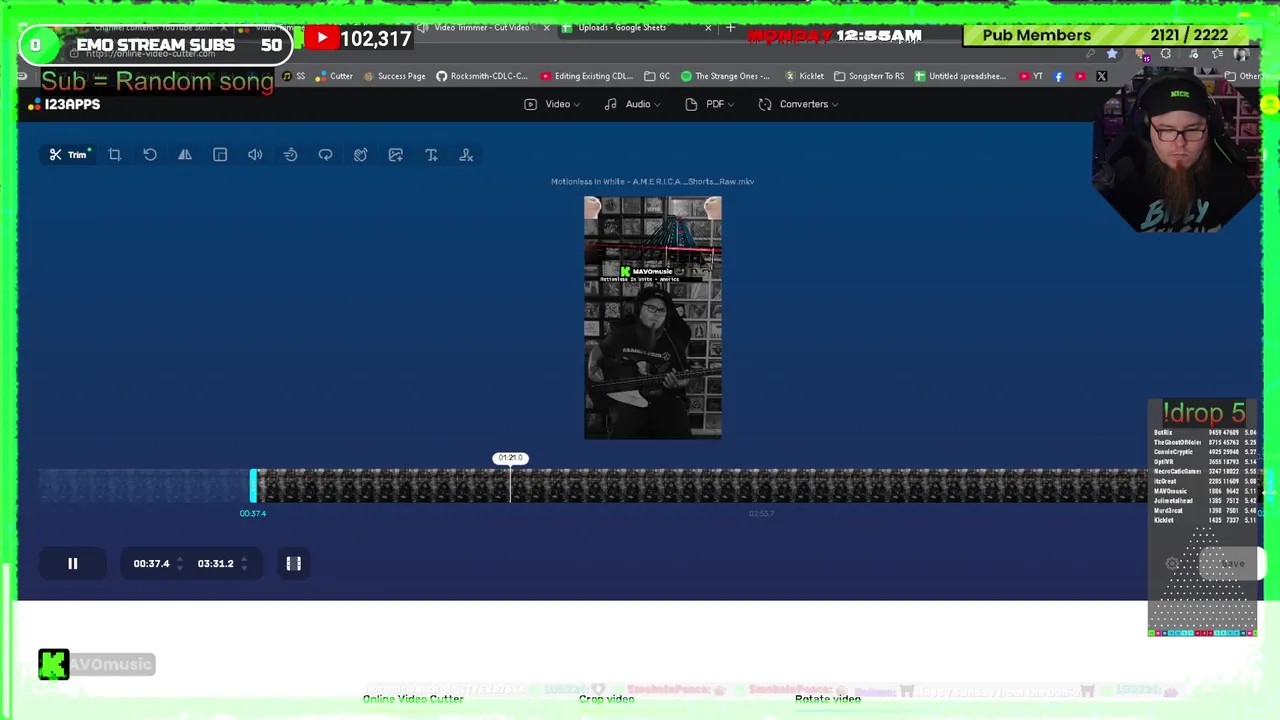
Task: Expand the Audio menu dropdown
Action: coord(632,104)
